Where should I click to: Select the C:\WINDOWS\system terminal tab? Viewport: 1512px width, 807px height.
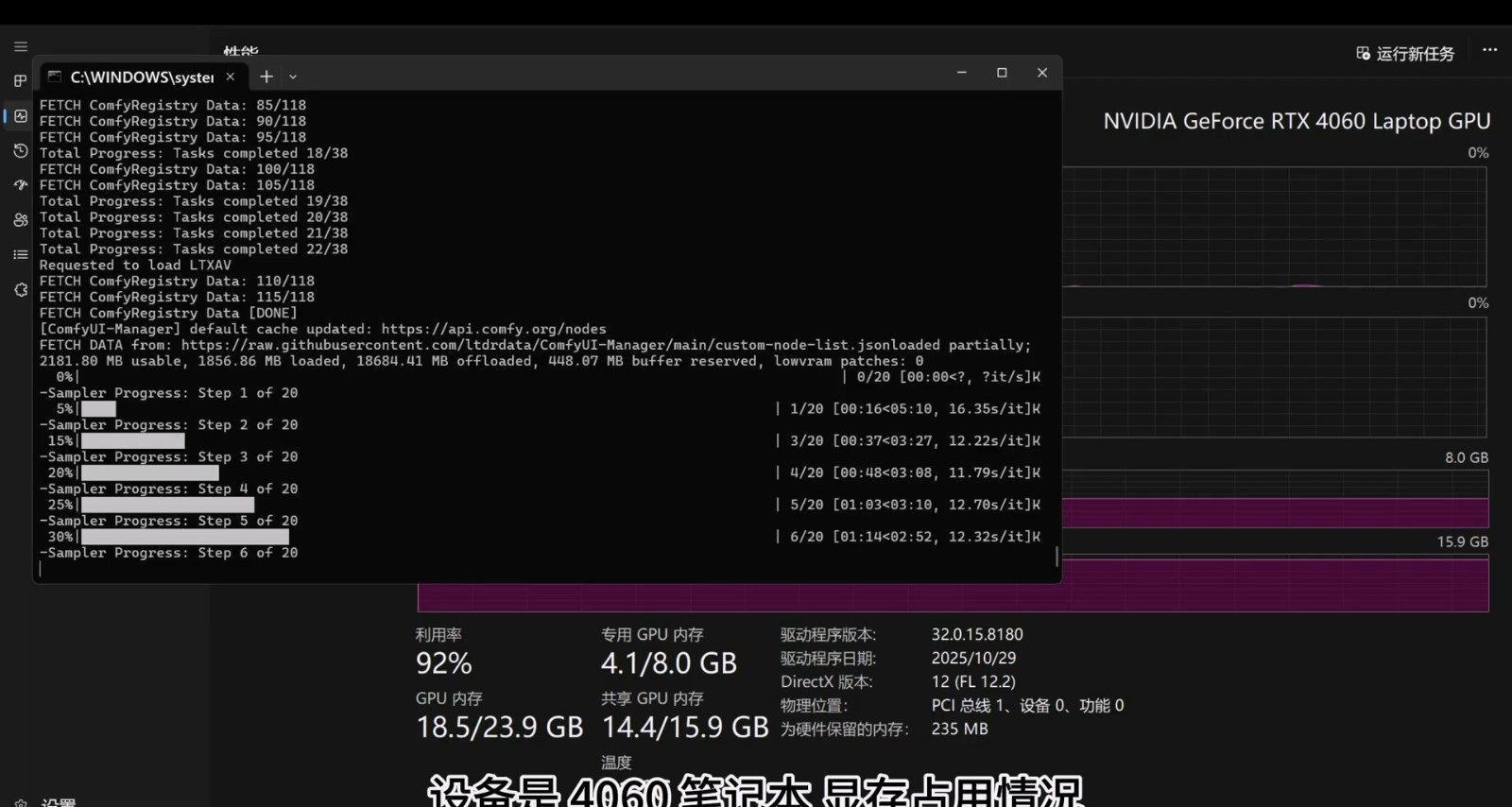(137, 77)
